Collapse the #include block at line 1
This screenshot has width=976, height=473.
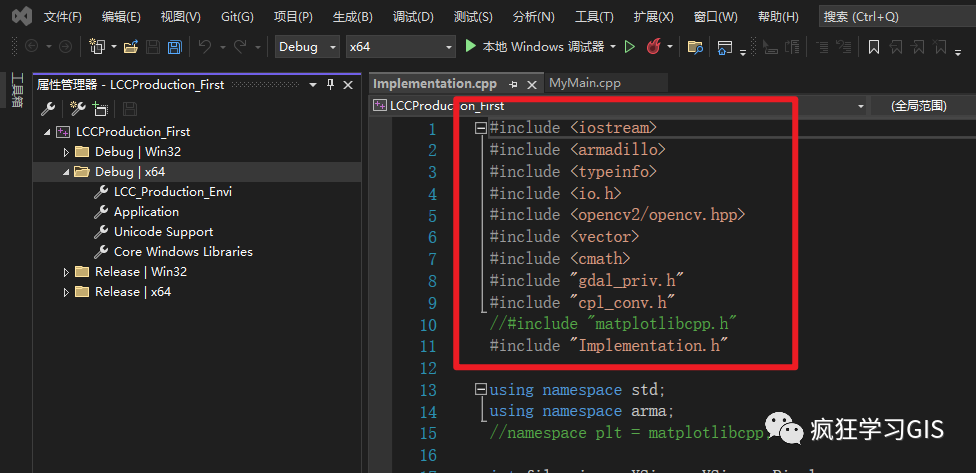pyautogui.click(x=480, y=128)
